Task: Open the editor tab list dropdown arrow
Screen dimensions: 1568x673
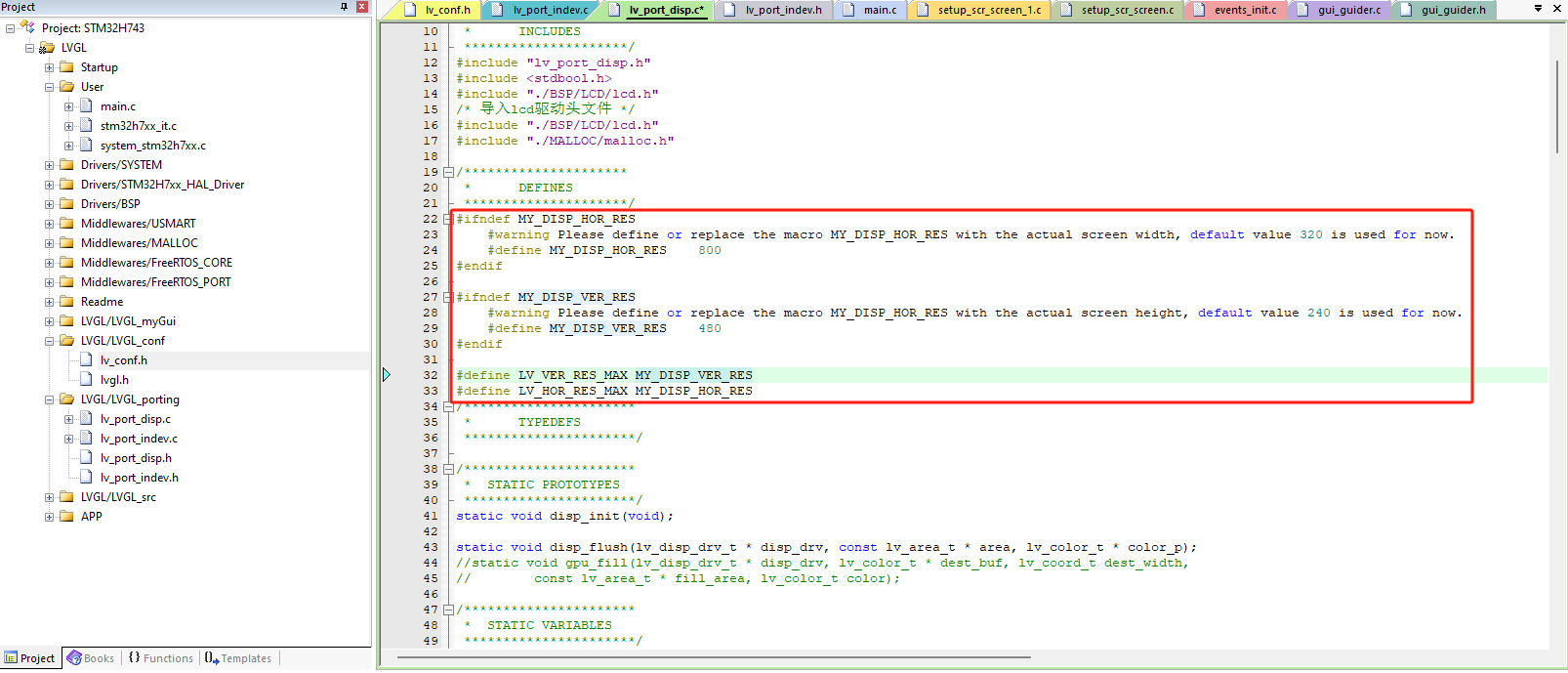Action: 1539,9
